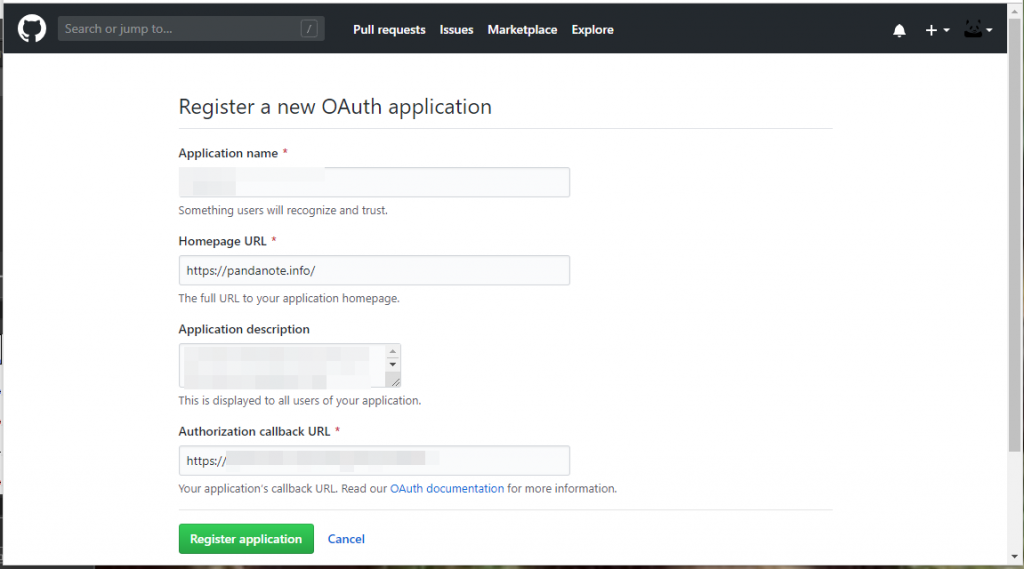This screenshot has height=569, width=1024.
Task: Click description textarea scroll up arrow
Action: click(393, 352)
